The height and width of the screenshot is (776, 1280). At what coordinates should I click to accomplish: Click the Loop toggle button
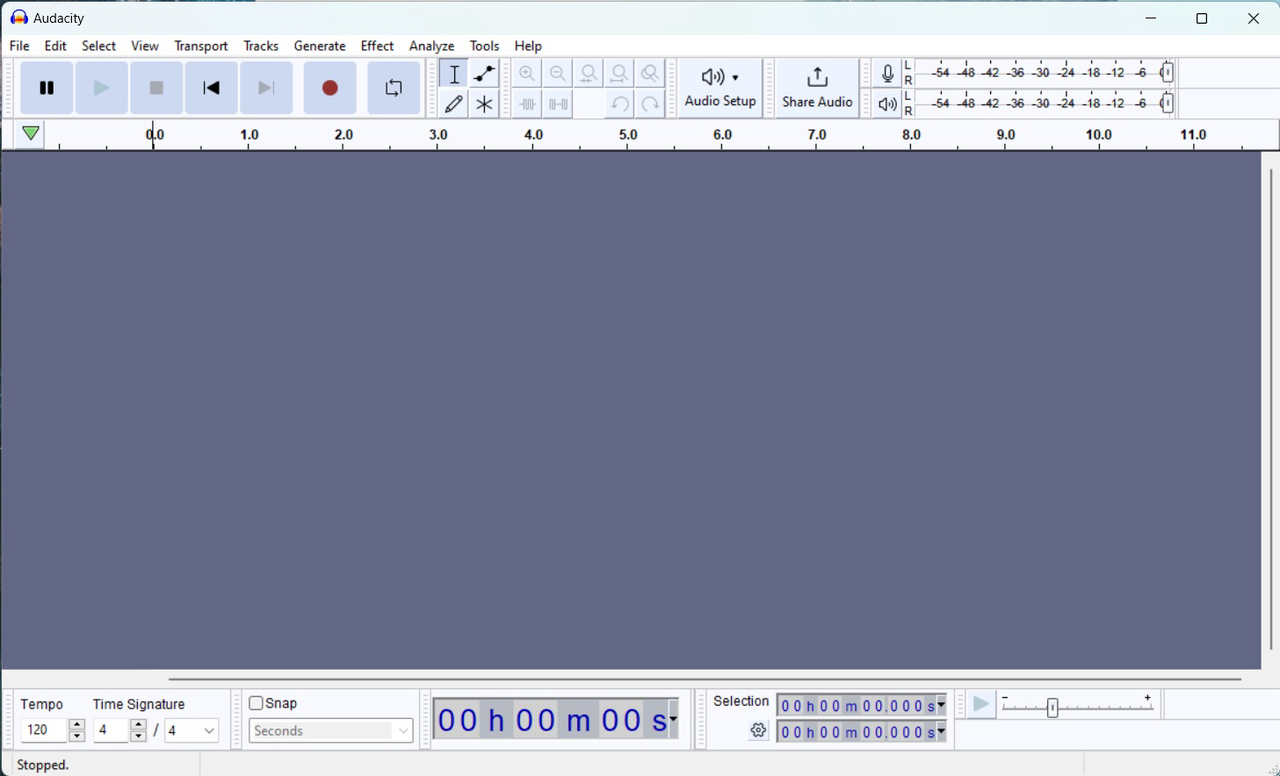(x=393, y=87)
